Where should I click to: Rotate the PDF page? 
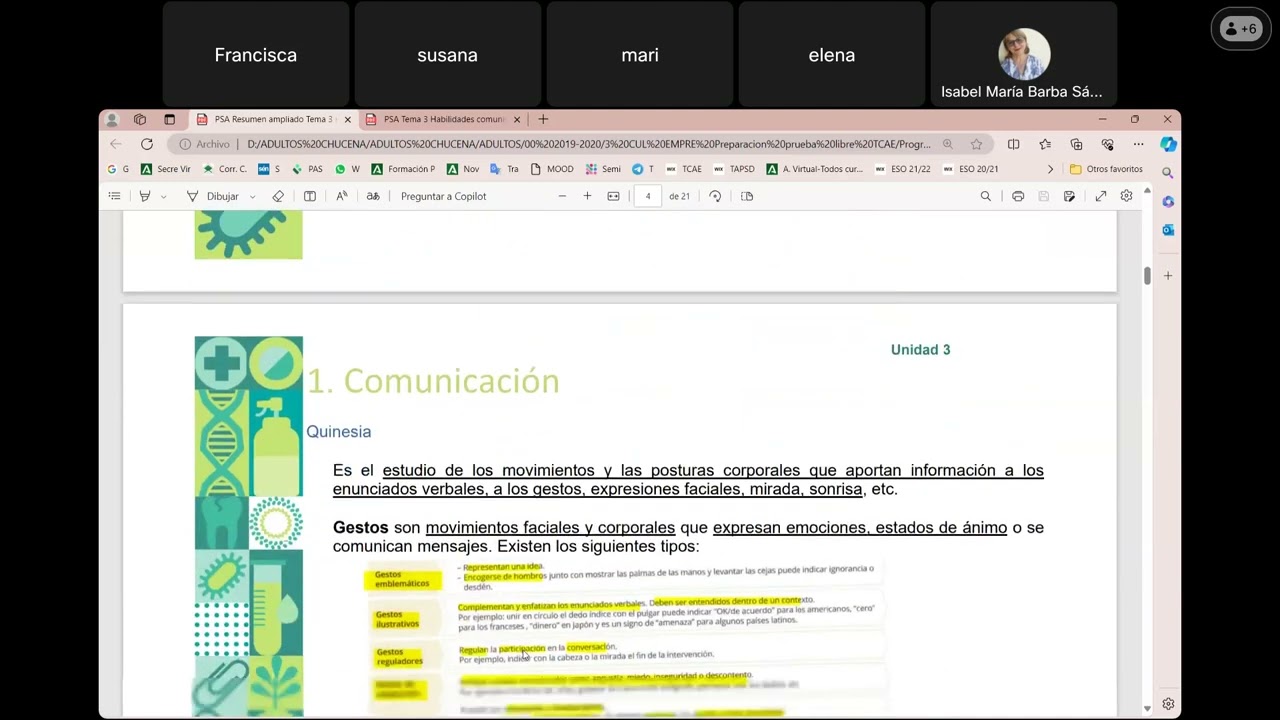tap(715, 196)
